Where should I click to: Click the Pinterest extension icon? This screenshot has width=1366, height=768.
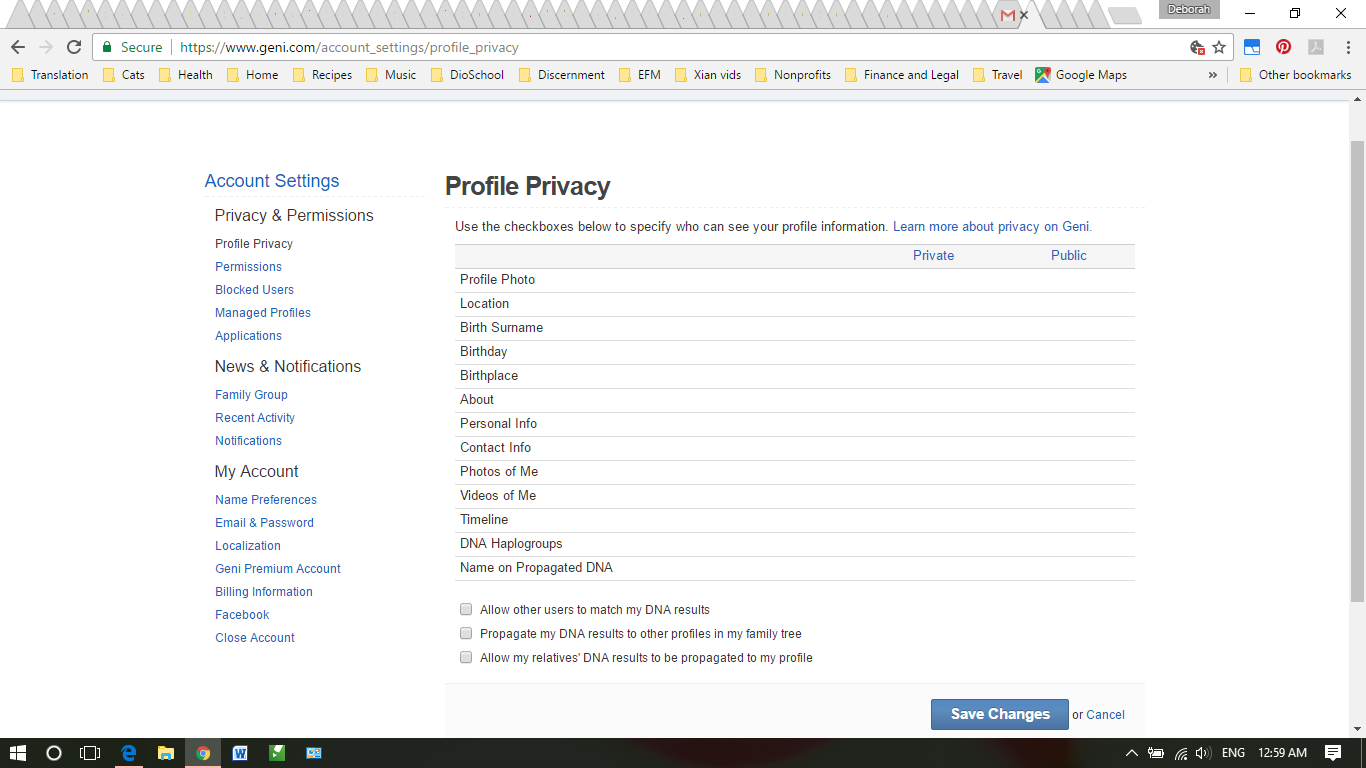coord(1283,47)
